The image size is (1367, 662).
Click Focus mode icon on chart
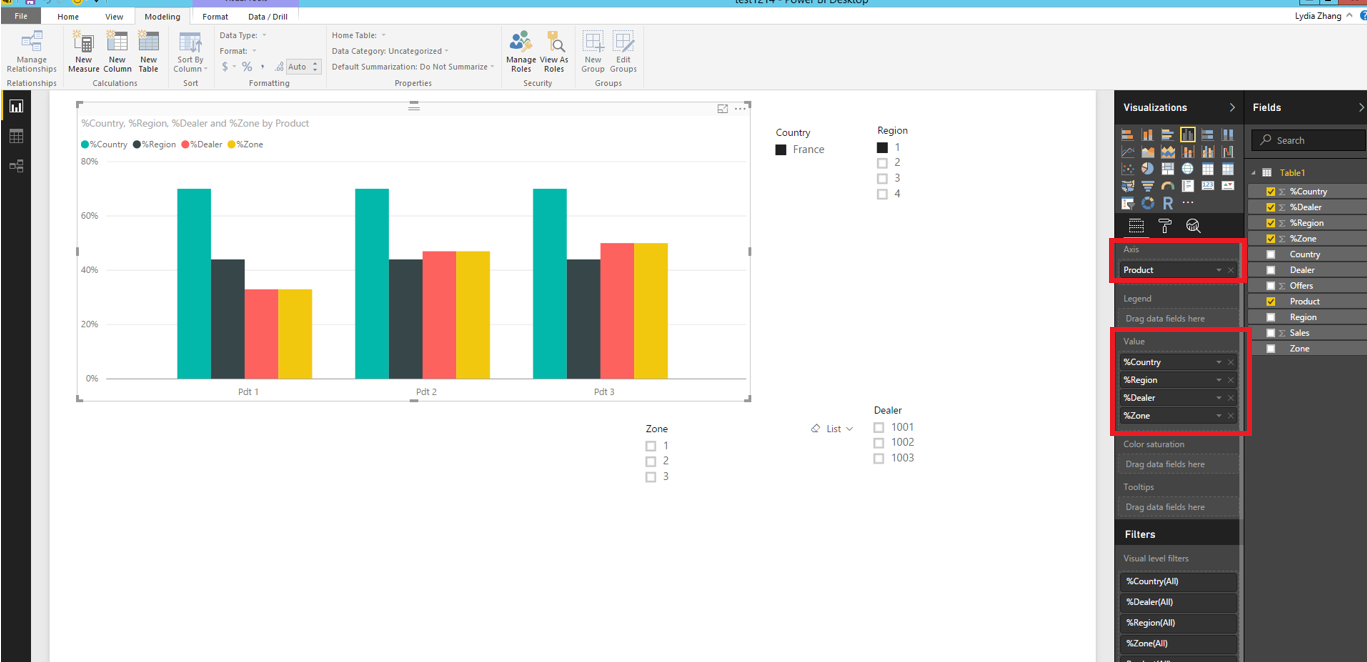pyautogui.click(x=723, y=109)
